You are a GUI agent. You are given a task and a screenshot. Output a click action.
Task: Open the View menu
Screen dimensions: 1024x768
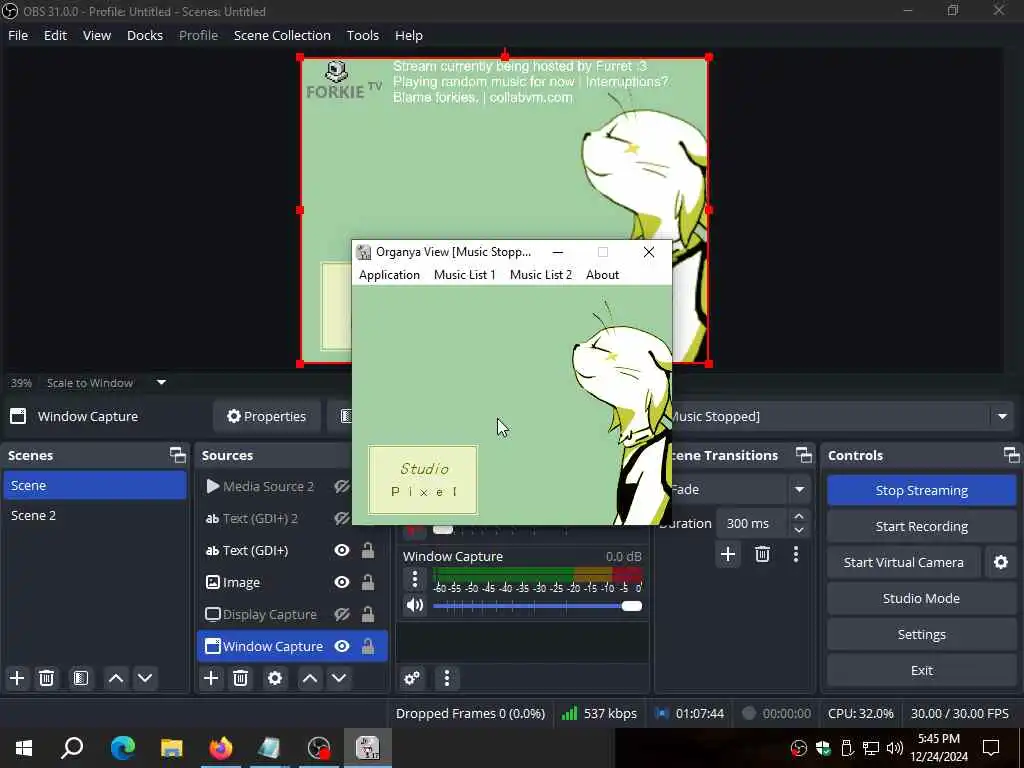[x=97, y=35]
